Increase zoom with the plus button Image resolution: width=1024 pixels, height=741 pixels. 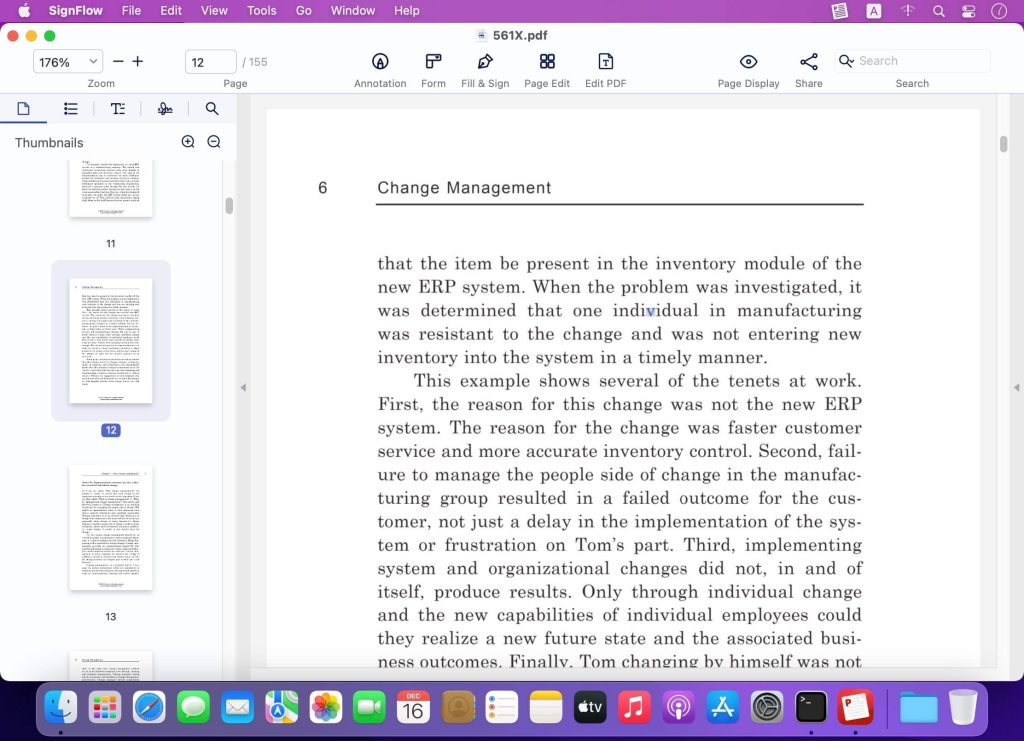coord(137,61)
